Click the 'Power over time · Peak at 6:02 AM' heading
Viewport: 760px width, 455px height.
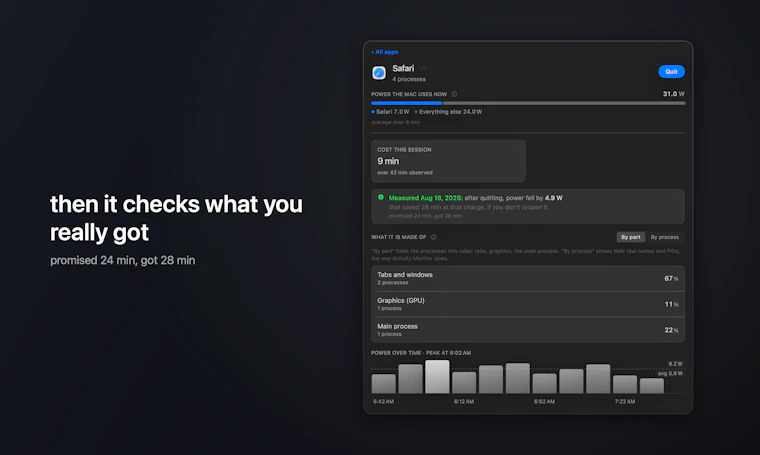pyautogui.click(x=421, y=353)
